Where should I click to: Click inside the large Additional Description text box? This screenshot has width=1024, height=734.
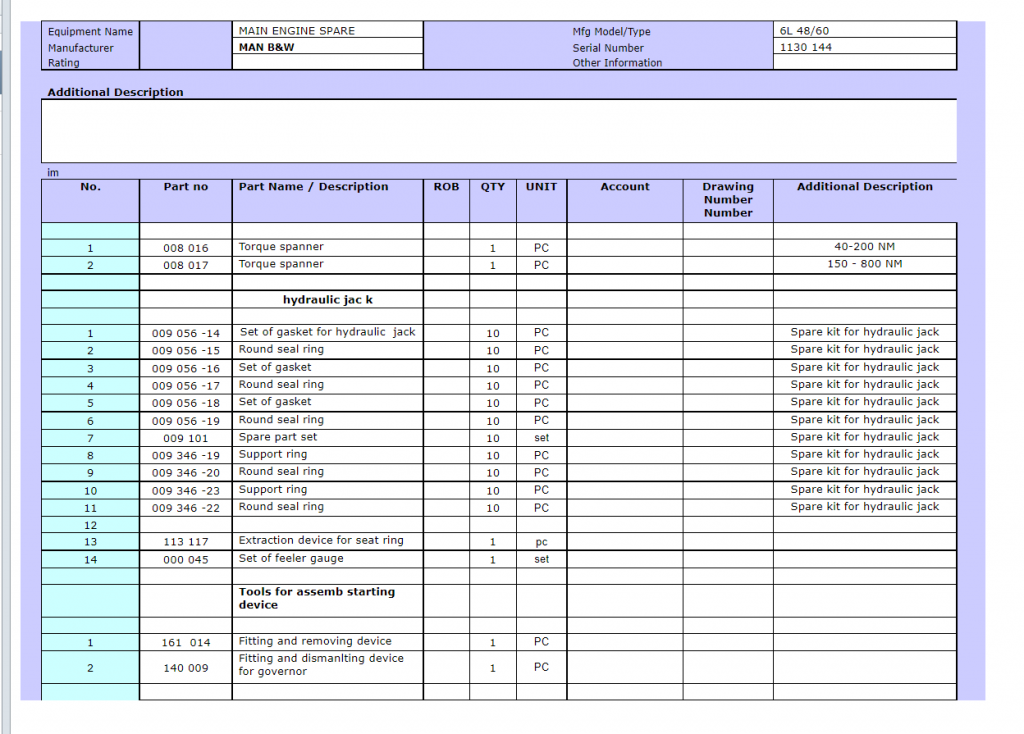pos(498,130)
